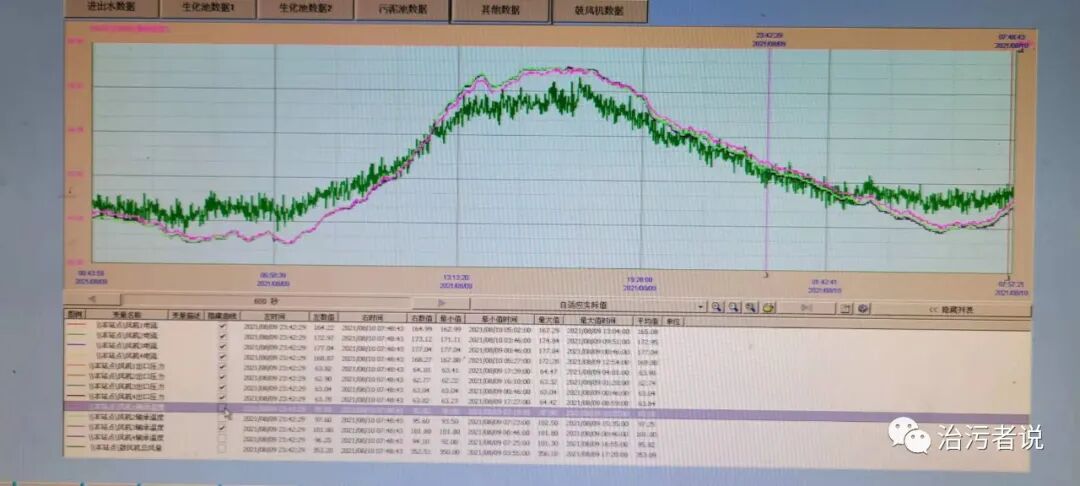Screen dimensions: 1080x486
Task: Toggle hide-curve checkbox for row with 168.87
Action: pos(222,357)
